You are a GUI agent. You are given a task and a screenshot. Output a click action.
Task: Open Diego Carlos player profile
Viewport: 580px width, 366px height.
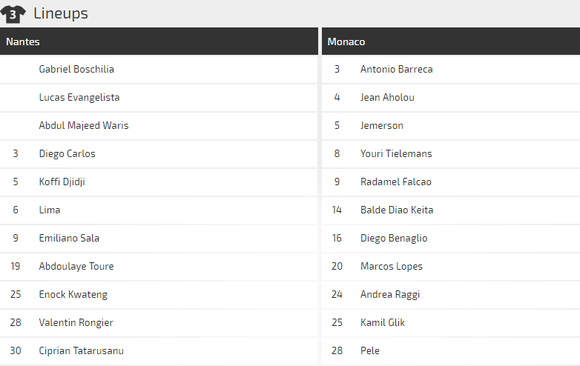(67, 154)
